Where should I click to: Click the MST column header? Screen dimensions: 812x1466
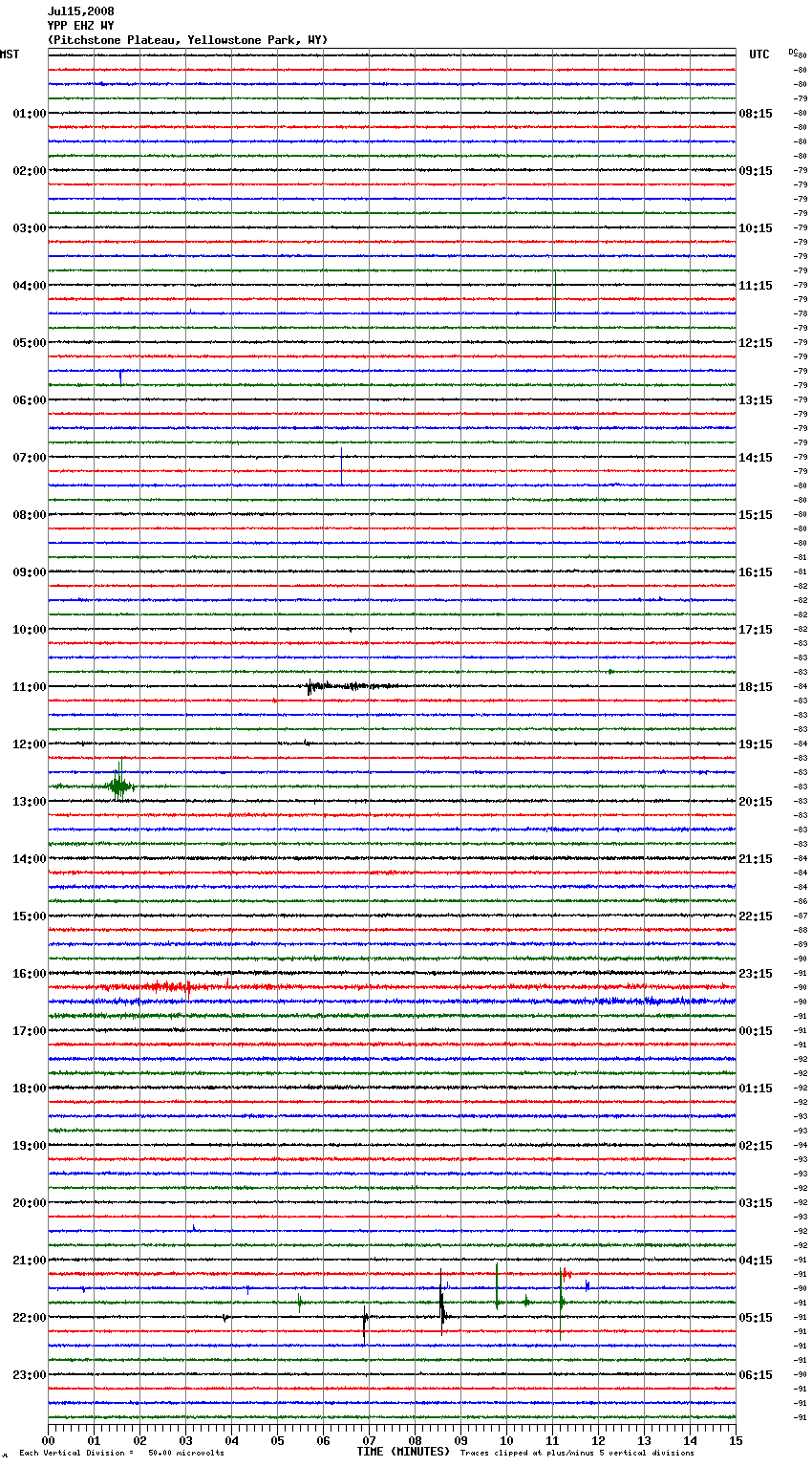point(10,54)
